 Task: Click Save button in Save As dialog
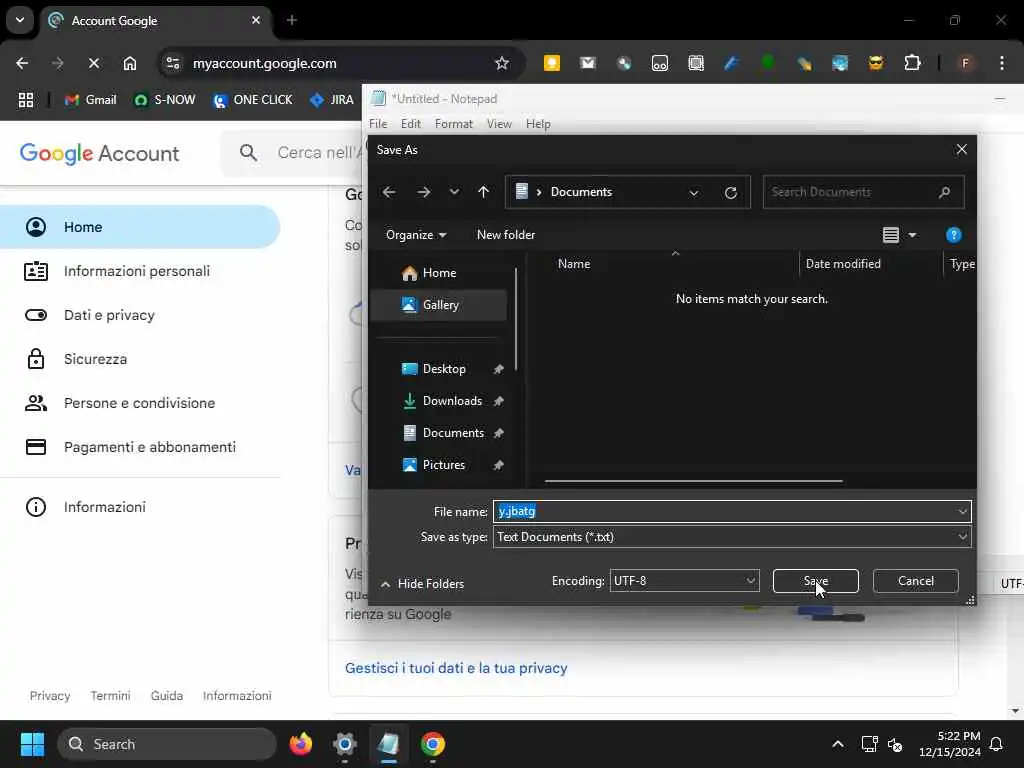[815, 581]
